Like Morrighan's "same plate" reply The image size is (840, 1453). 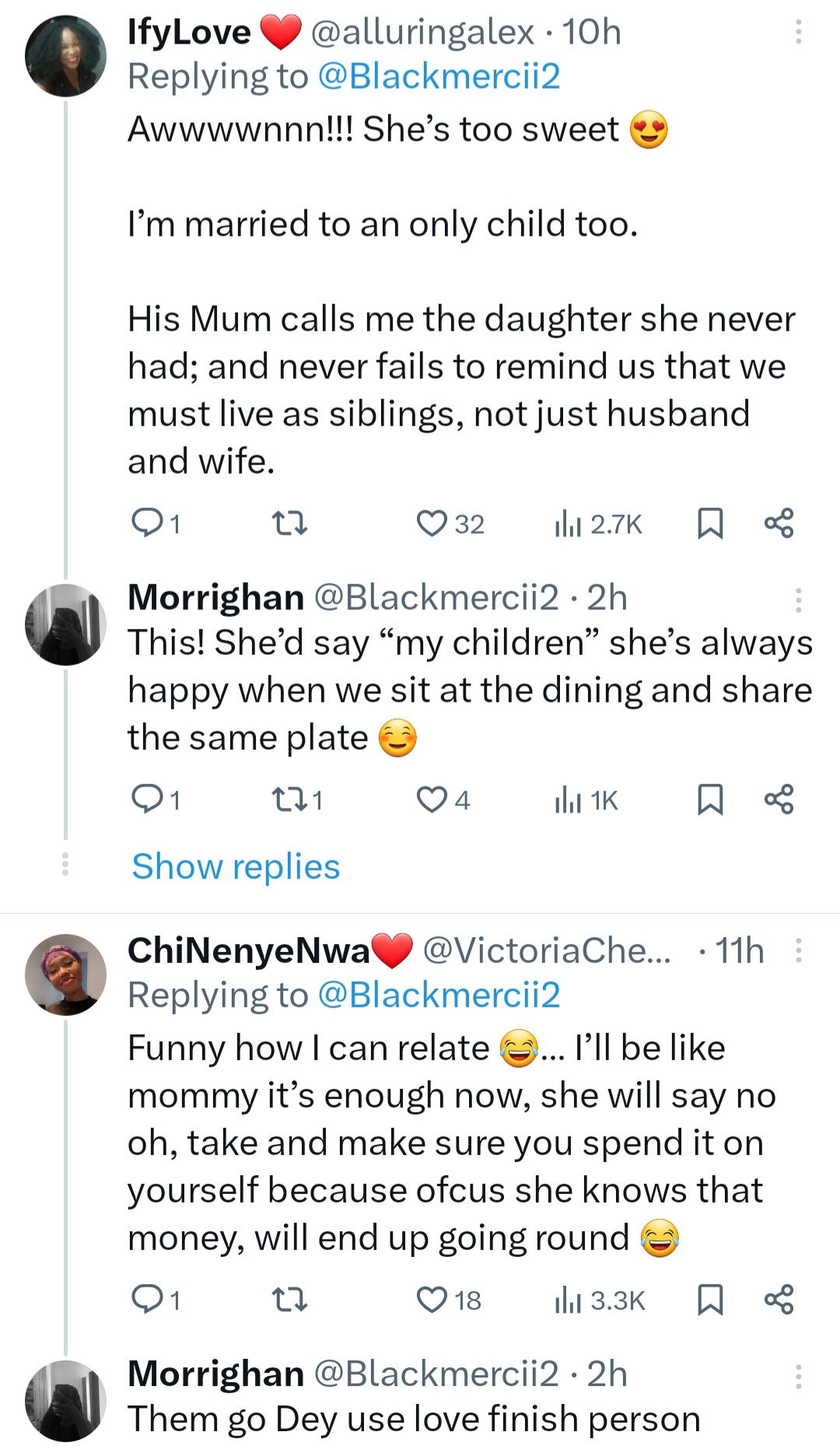point(432,799)
